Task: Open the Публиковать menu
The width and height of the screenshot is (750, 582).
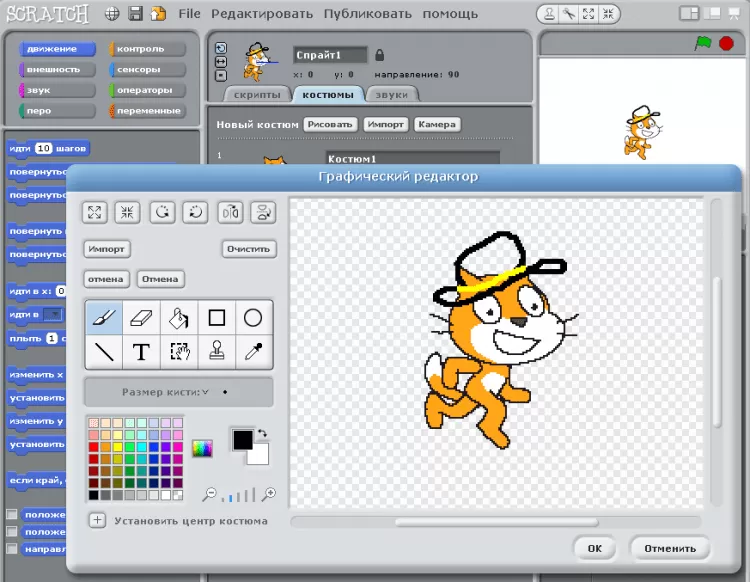Action: click(368, 14)
